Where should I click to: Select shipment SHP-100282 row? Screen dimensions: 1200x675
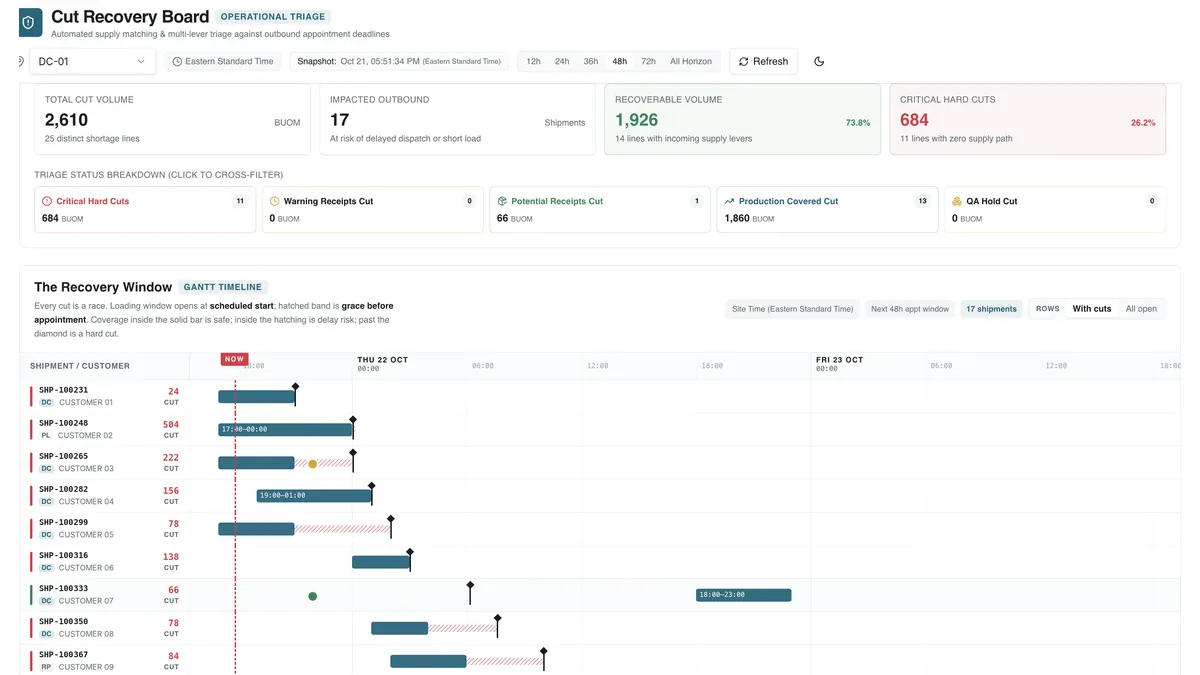pos(600,495)
